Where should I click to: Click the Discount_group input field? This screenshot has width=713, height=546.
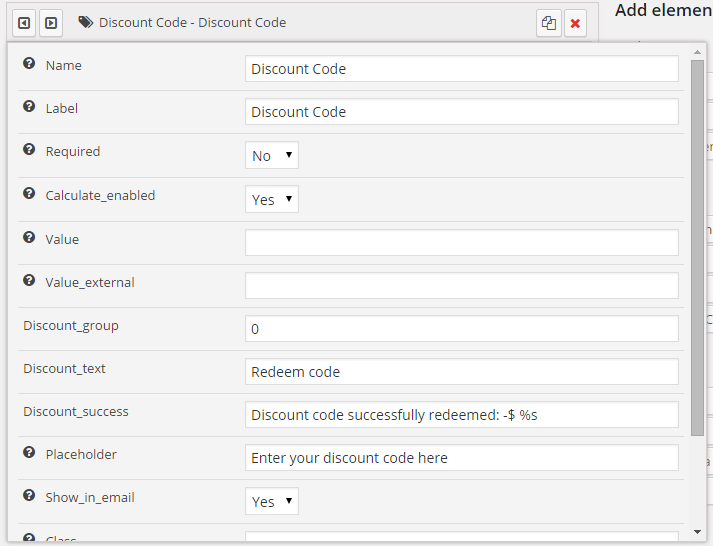(x=461, y=329)
